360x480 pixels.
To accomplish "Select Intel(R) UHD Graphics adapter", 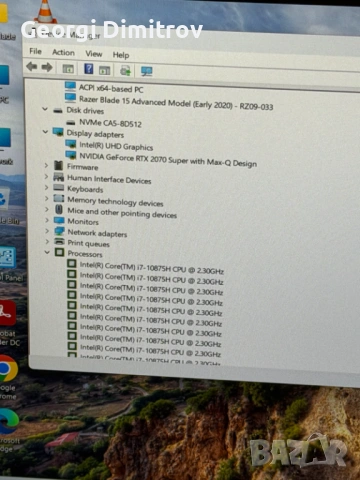I will coord(116,146).
